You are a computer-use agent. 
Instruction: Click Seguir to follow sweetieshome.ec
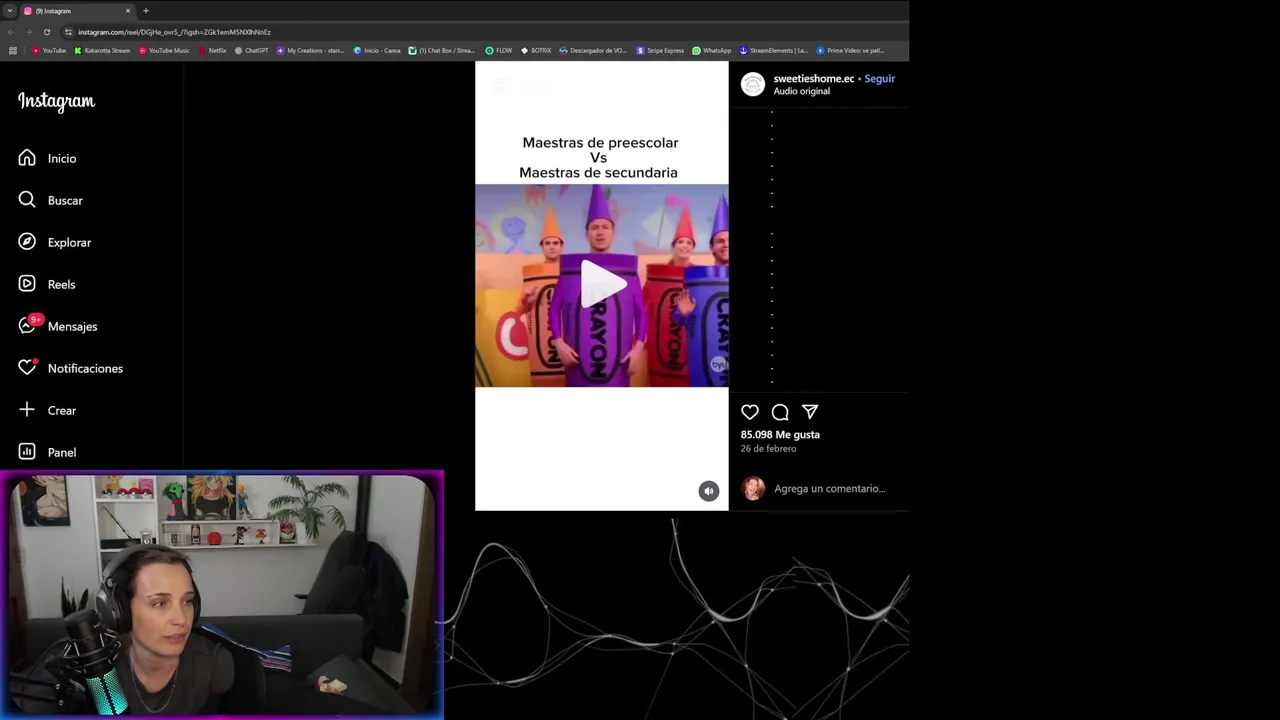point(880,78)
